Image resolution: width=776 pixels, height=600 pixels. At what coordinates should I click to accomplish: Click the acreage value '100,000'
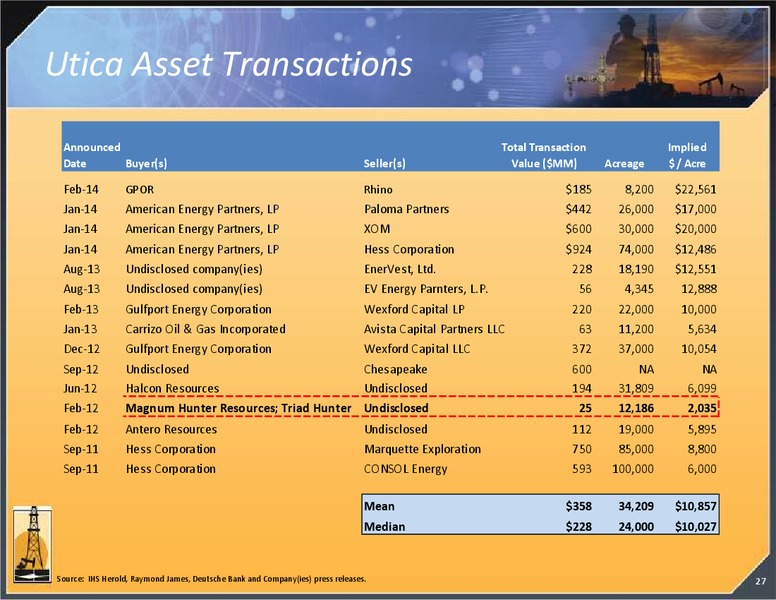633,469
